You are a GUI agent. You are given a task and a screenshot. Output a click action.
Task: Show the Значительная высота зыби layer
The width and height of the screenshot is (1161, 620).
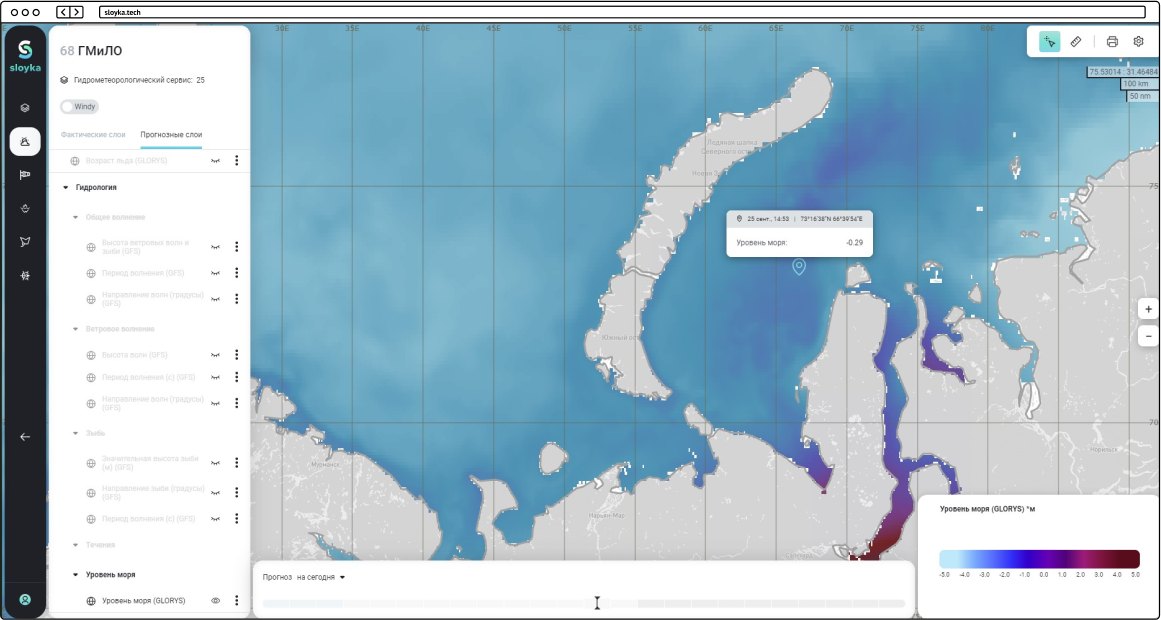[x=215, y=462]
